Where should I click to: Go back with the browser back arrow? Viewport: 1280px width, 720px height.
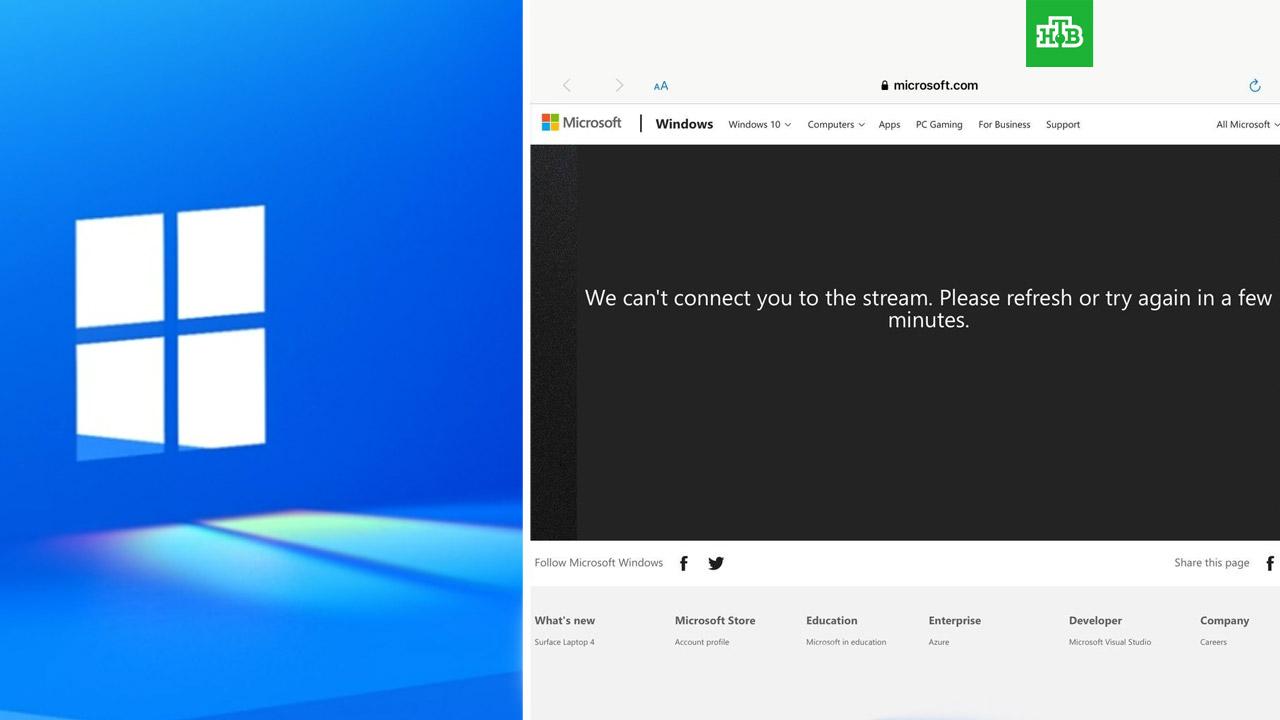[567, 86]
